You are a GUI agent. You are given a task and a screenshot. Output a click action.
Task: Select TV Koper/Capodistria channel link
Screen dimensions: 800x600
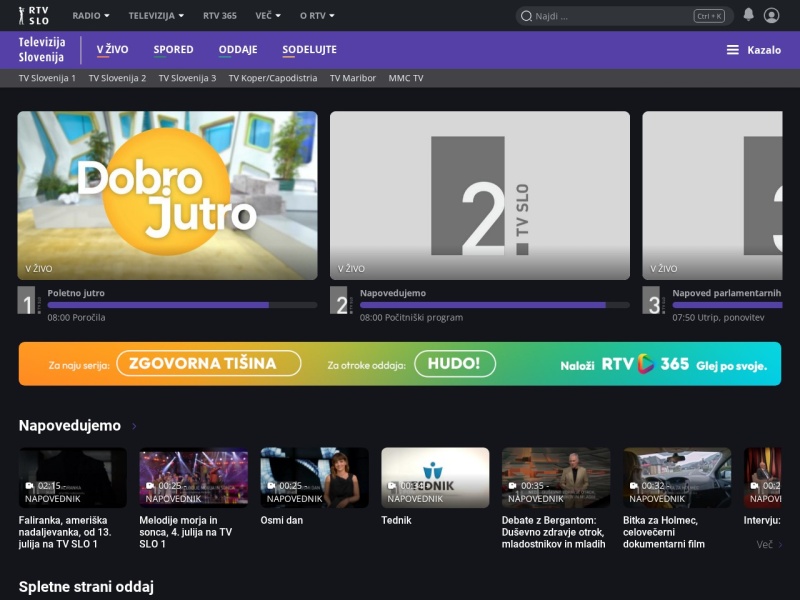point(272,78)
